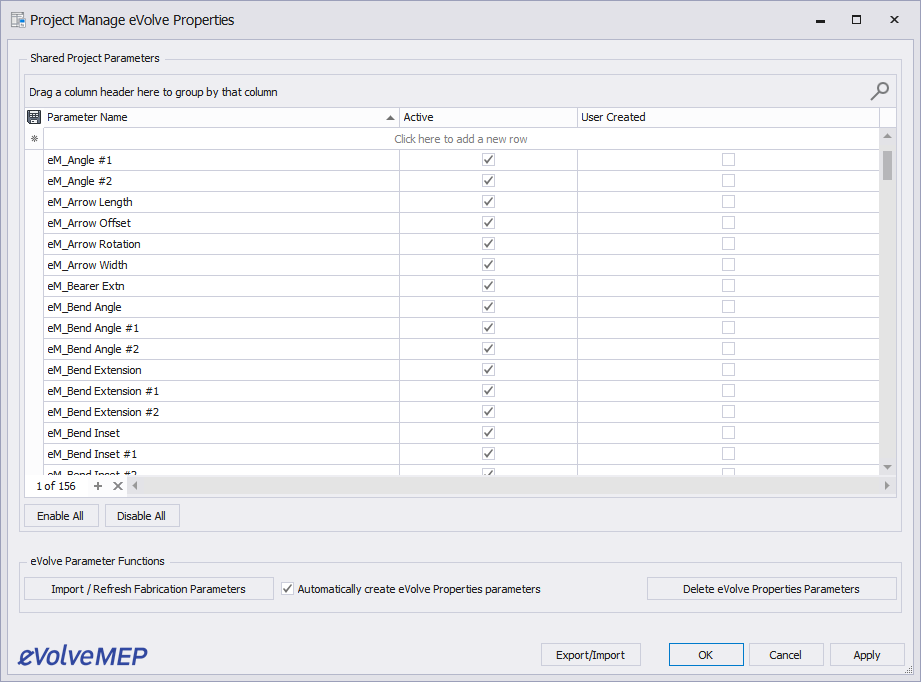The image size is (921, 682).
Task: Check User Created for eM_Bend Inset #1
Action: pyautogui.click(x=728, y=453)
